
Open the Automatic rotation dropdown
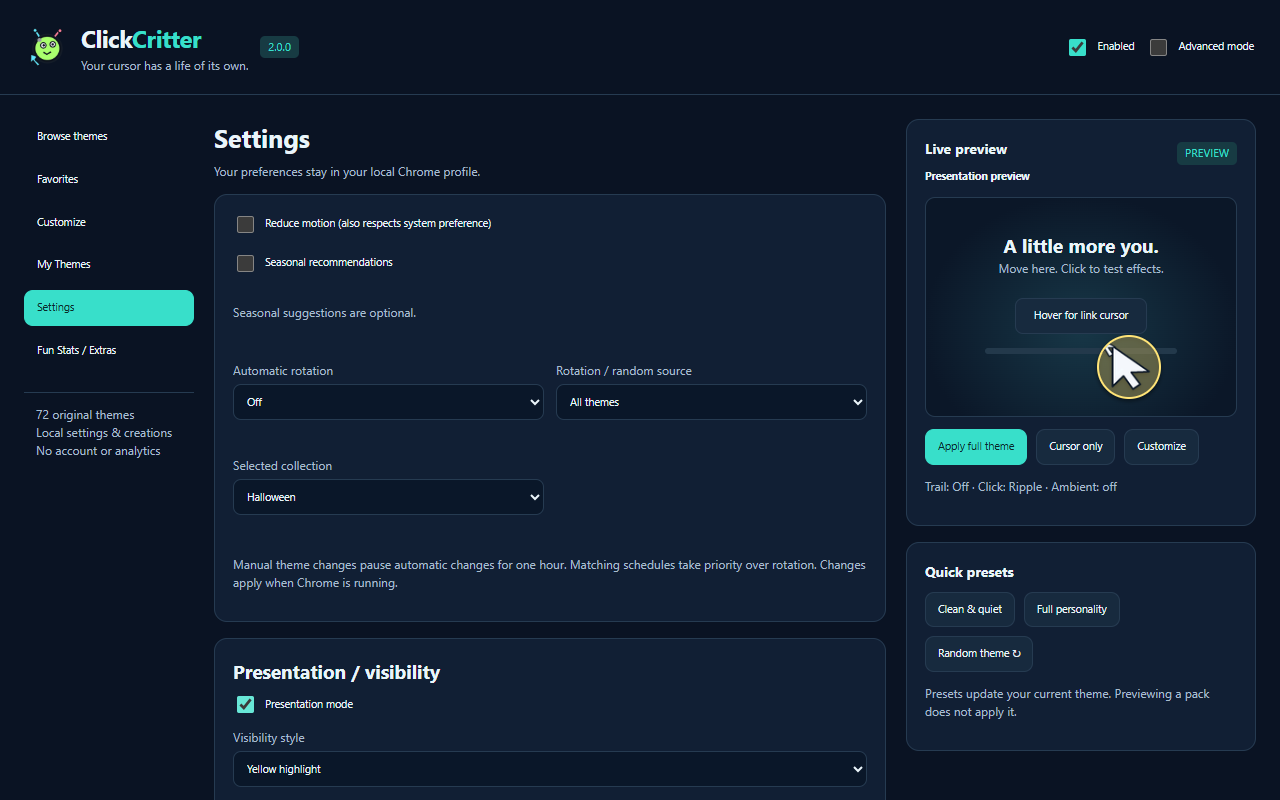coord(388,402)
